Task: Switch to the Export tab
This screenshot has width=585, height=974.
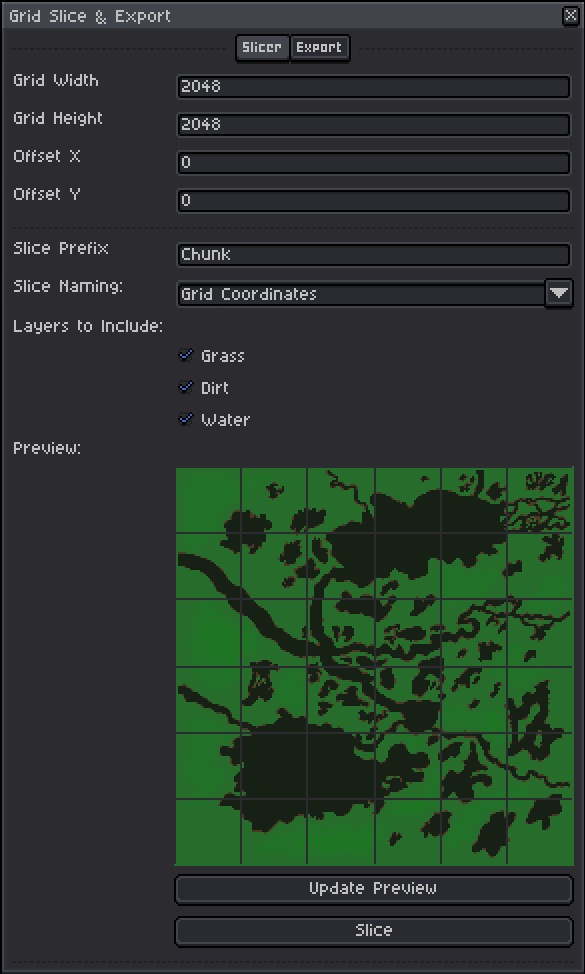Action: point(319,48)
